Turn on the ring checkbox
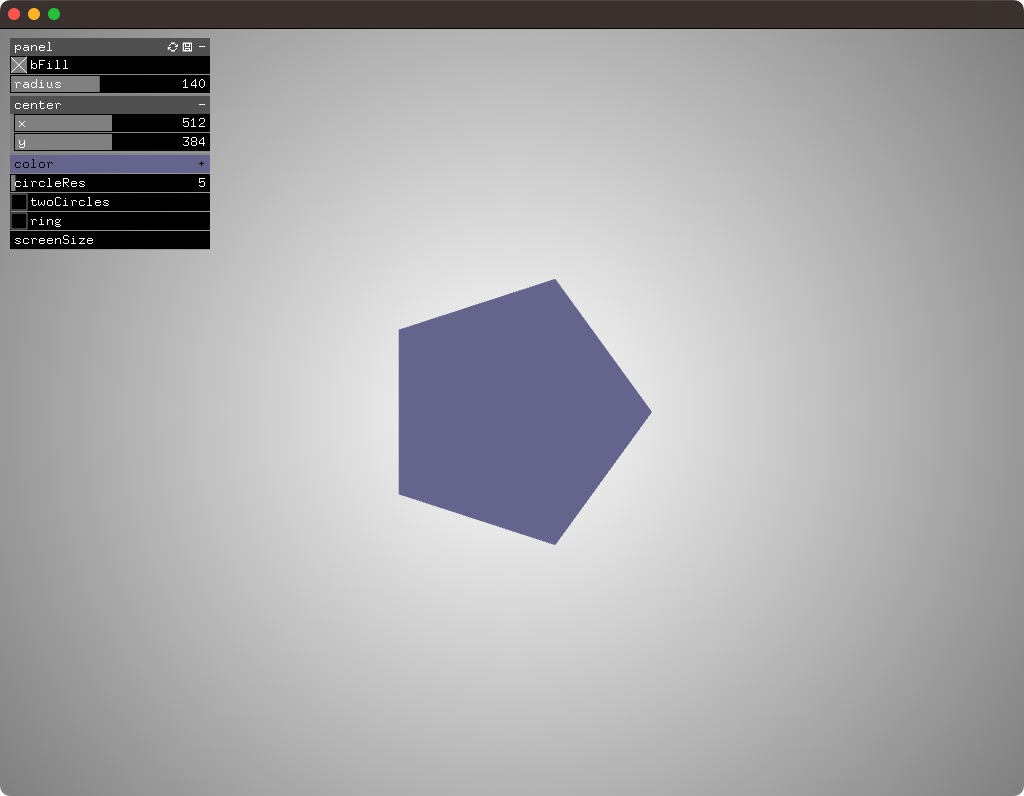 [19, 221]
